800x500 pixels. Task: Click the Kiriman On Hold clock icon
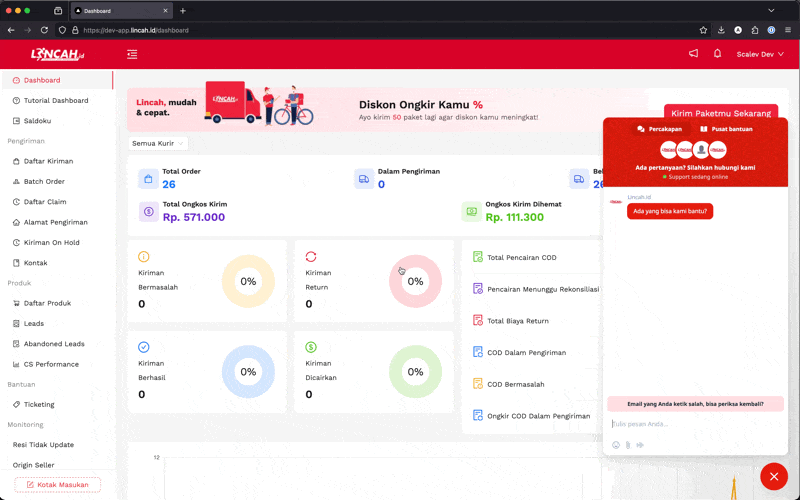coord(16,243)
